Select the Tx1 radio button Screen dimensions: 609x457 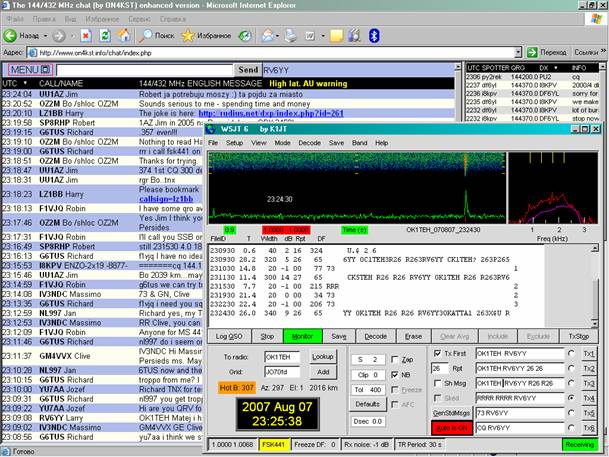pyautogui.click(x=571, y=353)
